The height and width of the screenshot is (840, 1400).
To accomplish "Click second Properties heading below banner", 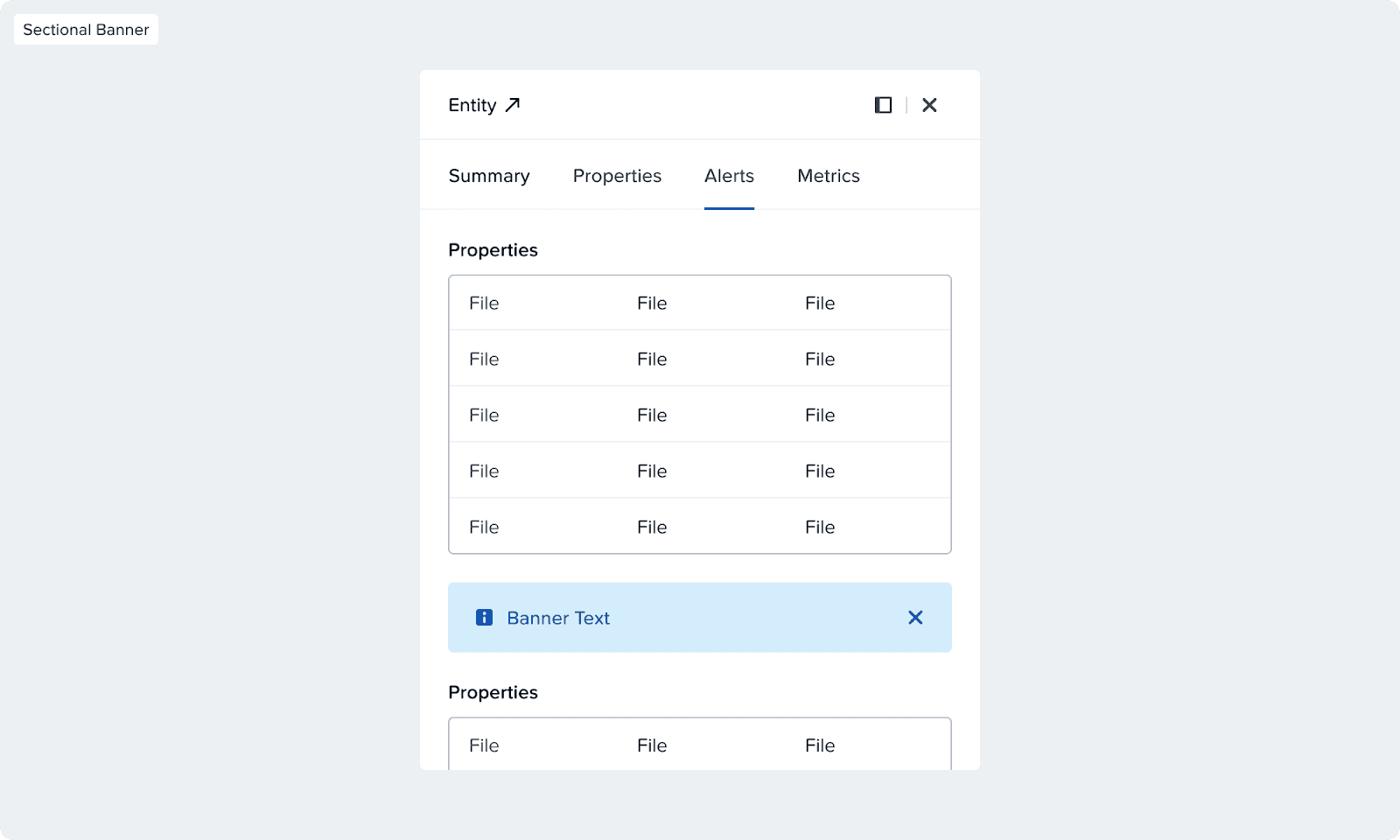I will point(493,692).
